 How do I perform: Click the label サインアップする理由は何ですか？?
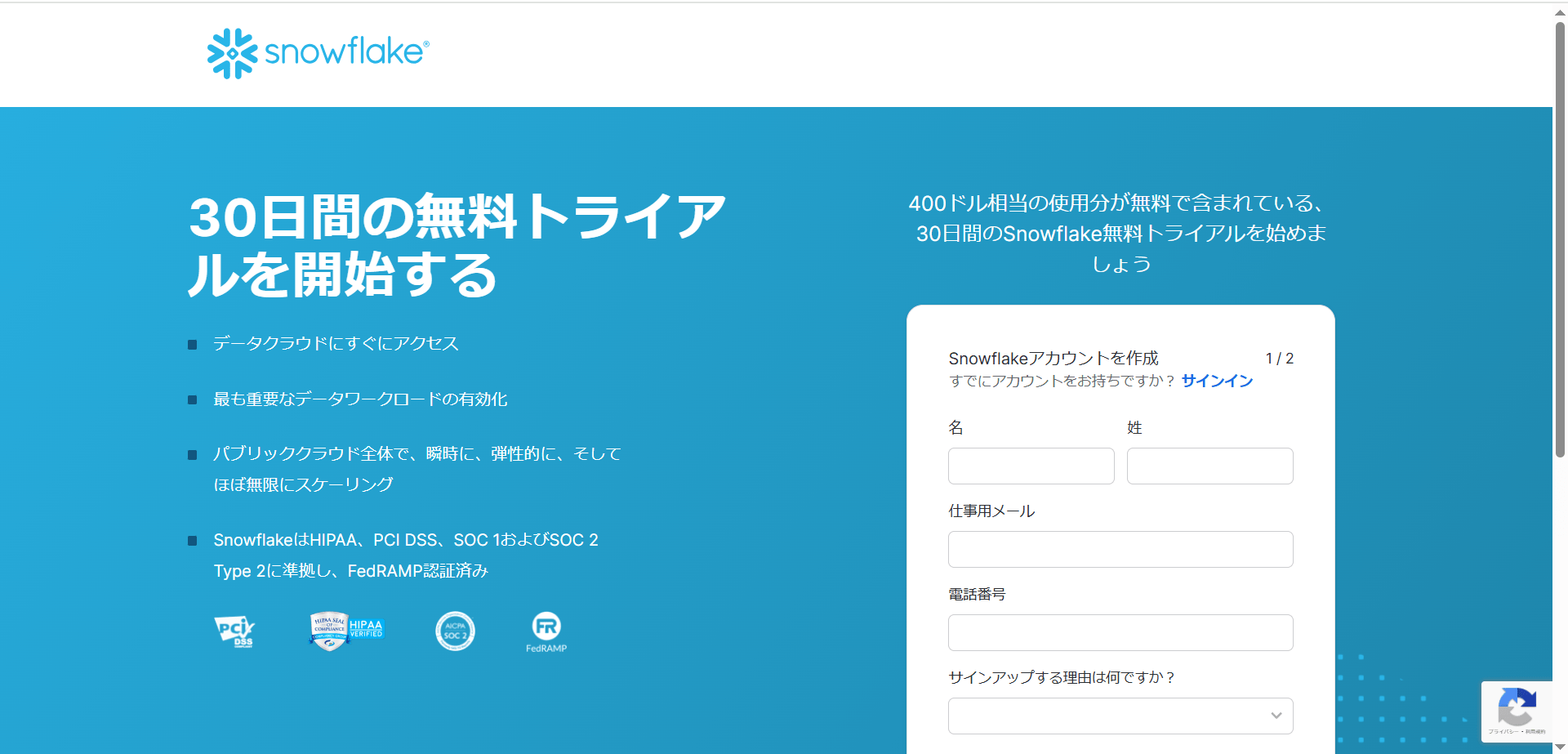1062,677
